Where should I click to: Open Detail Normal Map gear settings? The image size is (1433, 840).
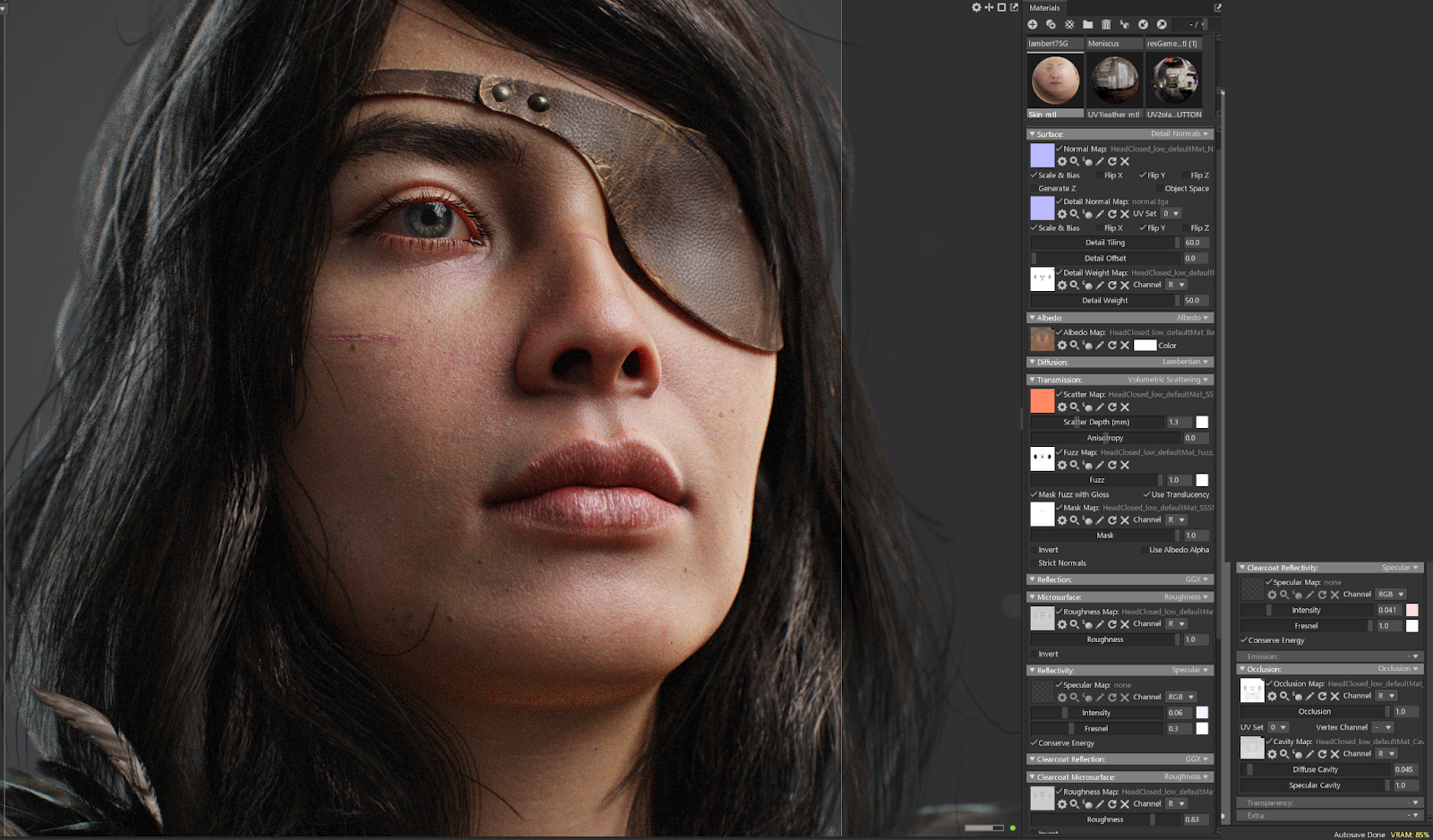(1062, 214)
